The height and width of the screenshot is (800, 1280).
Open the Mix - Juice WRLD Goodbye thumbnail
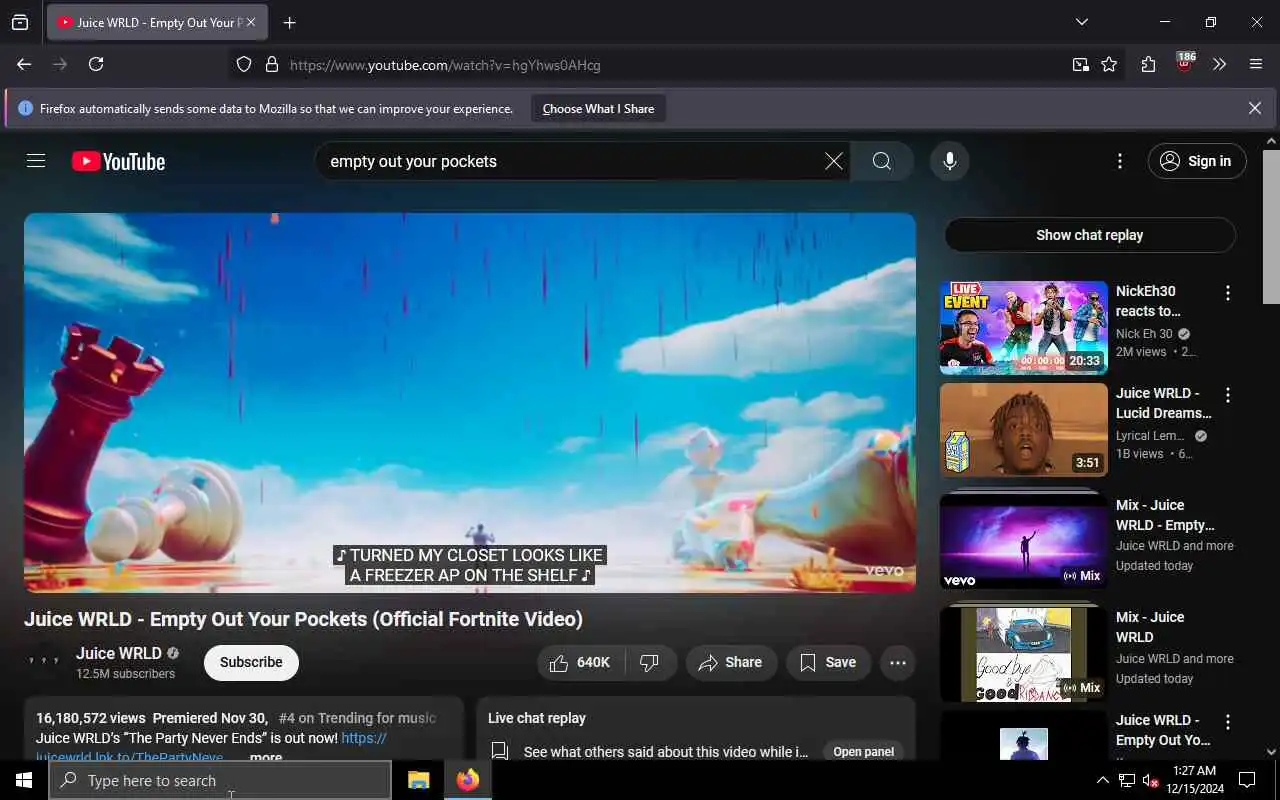1023,652
